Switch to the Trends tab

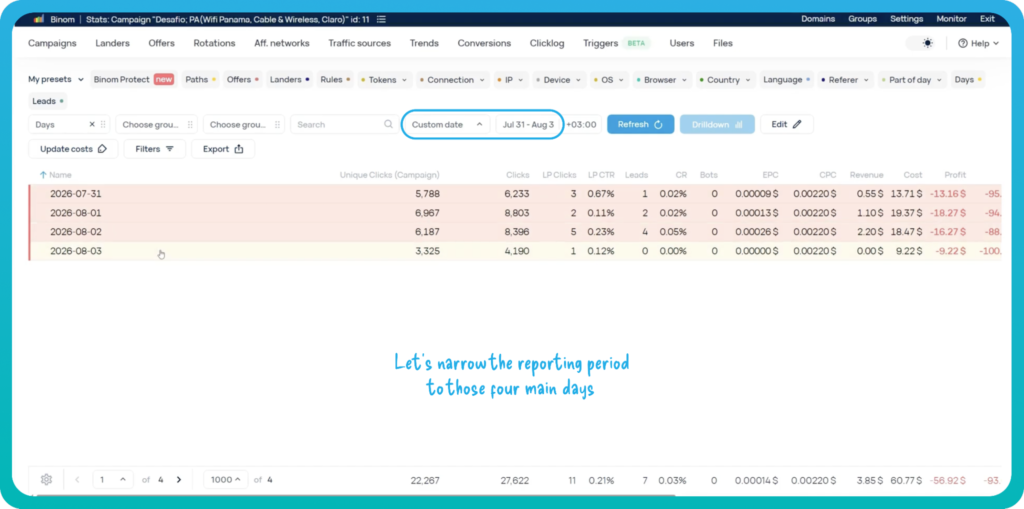pos(424,43)
